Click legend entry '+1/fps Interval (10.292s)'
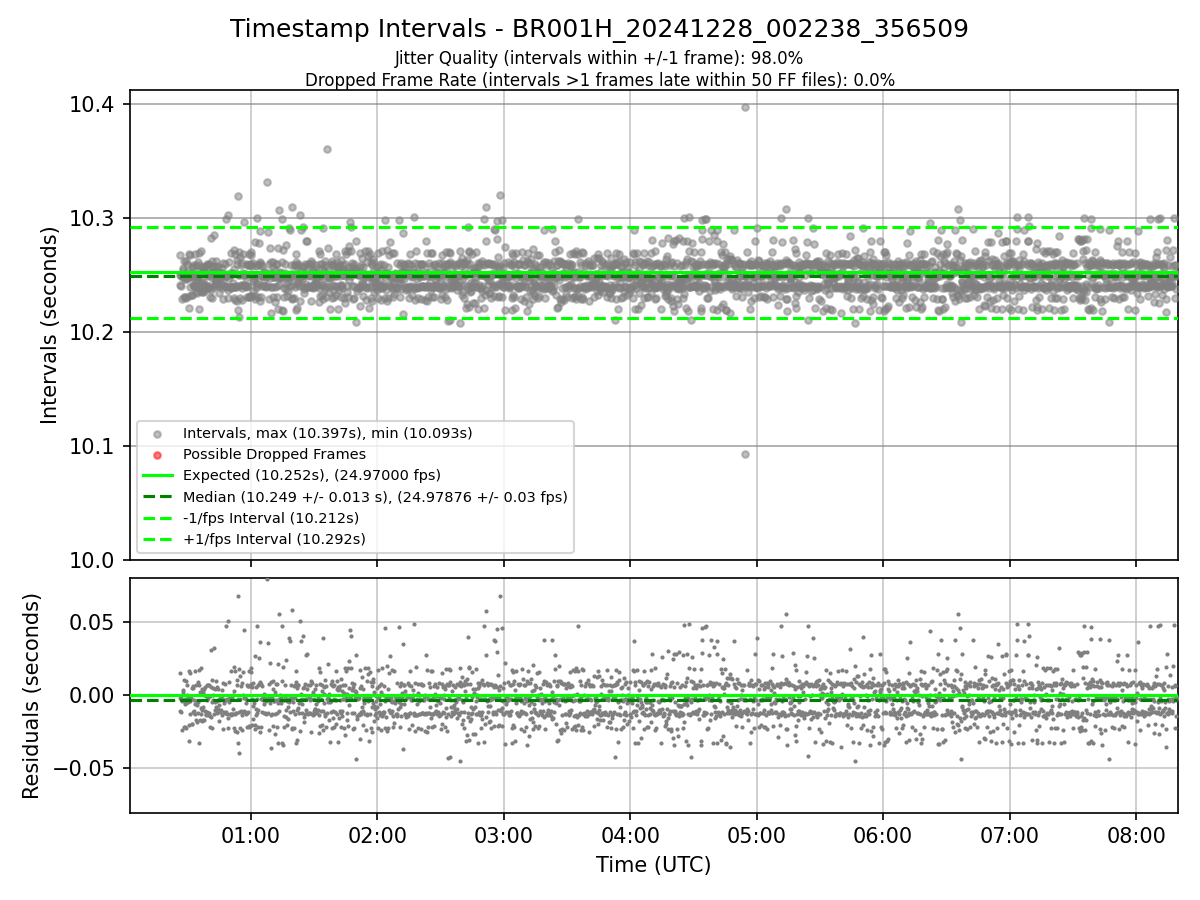 [273, 539]
